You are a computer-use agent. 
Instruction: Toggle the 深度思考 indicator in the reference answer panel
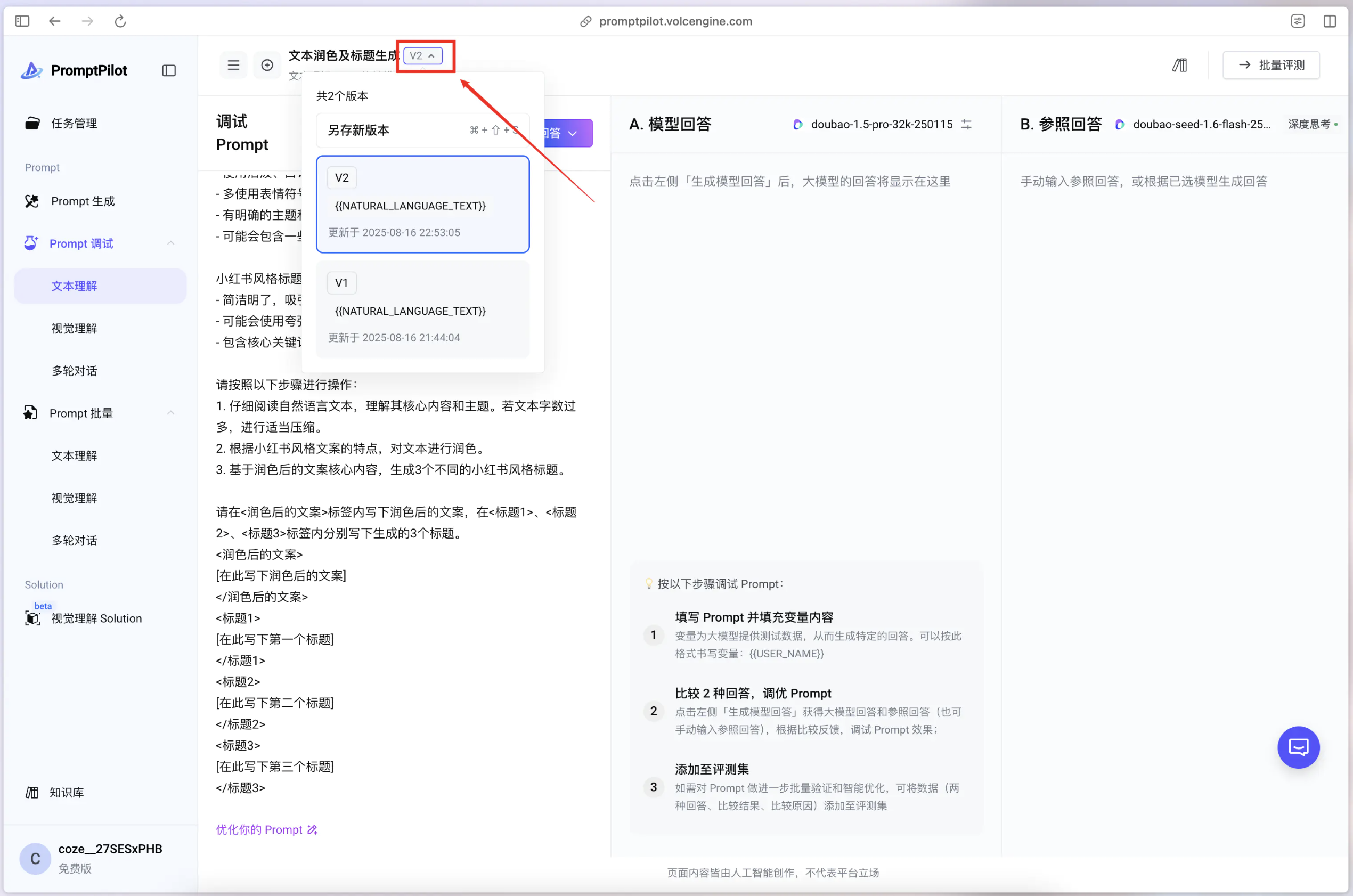(x=1312, y=124)
